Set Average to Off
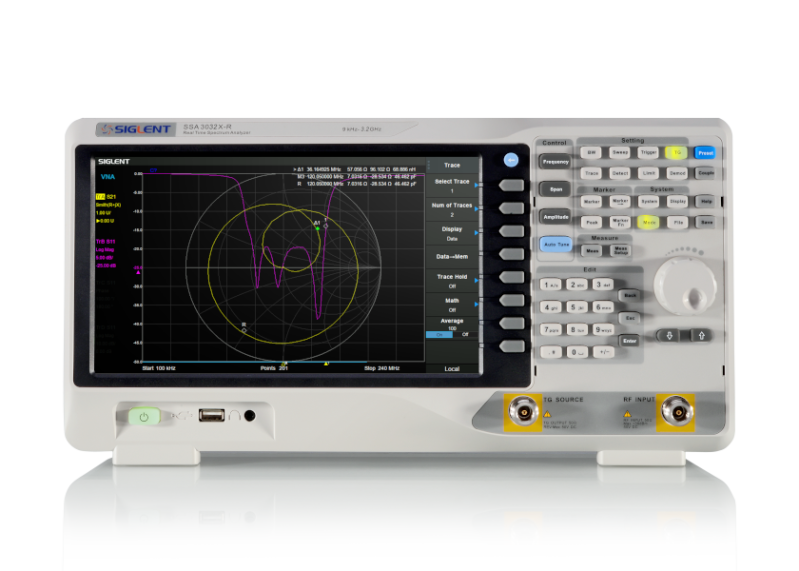Image resolution: width=799 pixels, height=571 pixels. [x=465, y=335]
